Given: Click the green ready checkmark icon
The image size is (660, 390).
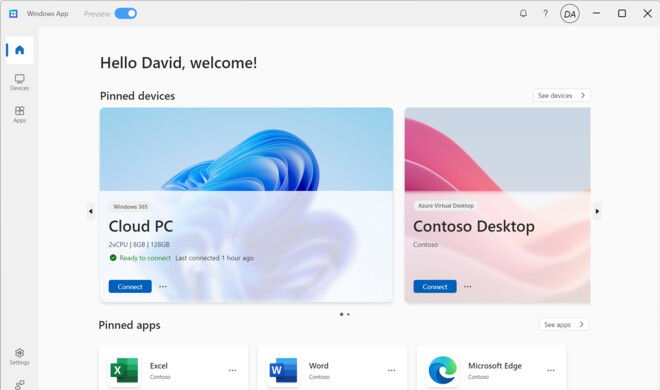Looking at the screenshot, I should tap(113, 258).
